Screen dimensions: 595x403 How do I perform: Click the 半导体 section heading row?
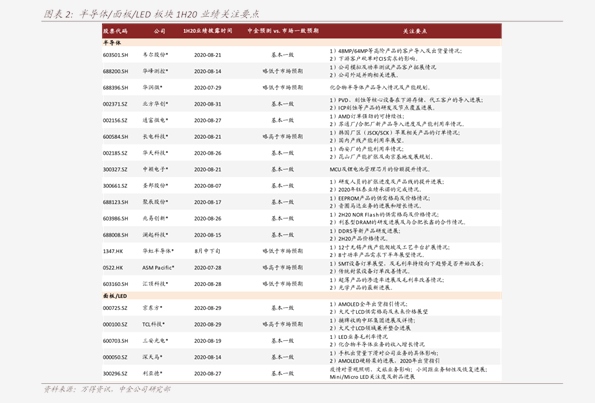[302, 43]
